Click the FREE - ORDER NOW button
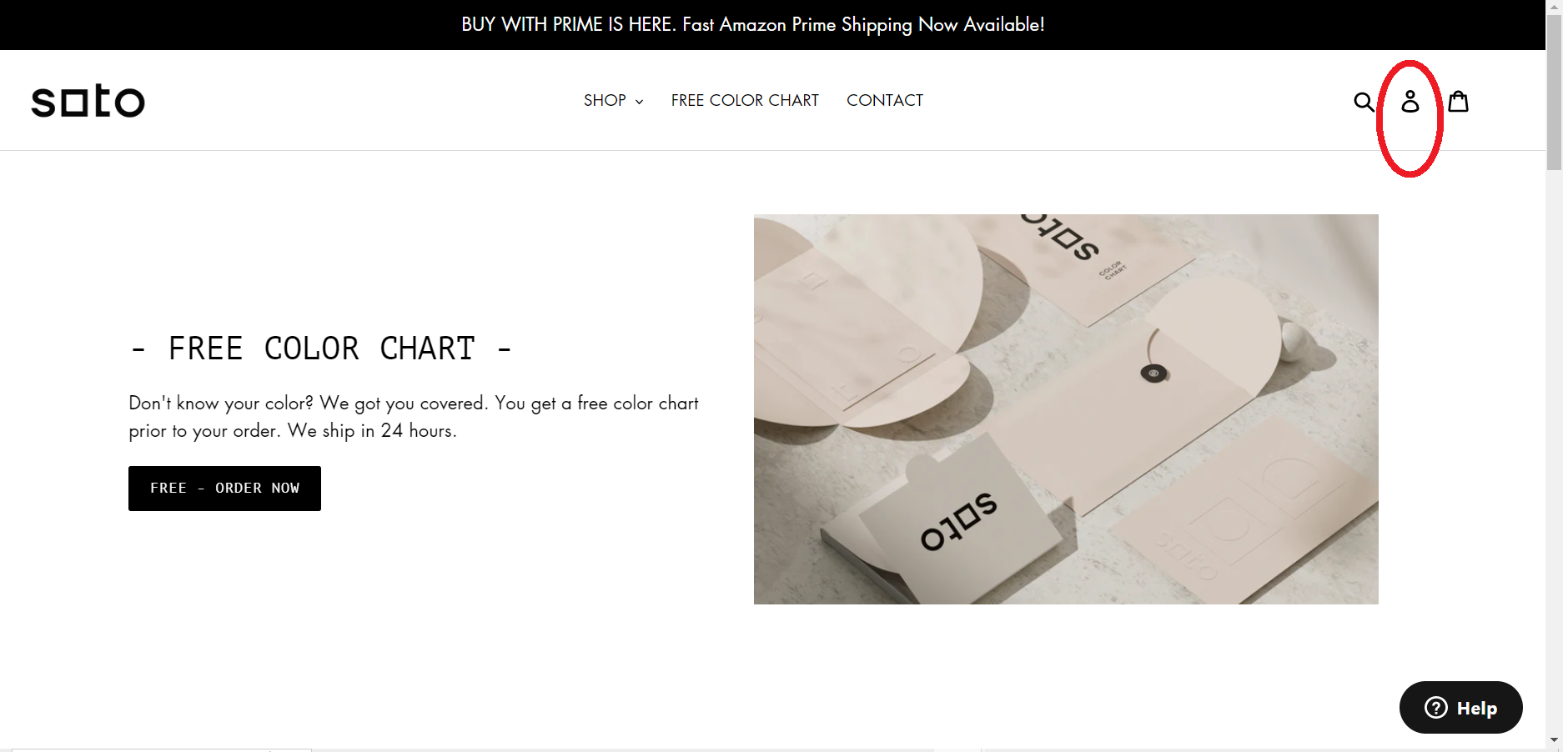The width and height of the screenshot is (1568, 752). coord(224,489)
